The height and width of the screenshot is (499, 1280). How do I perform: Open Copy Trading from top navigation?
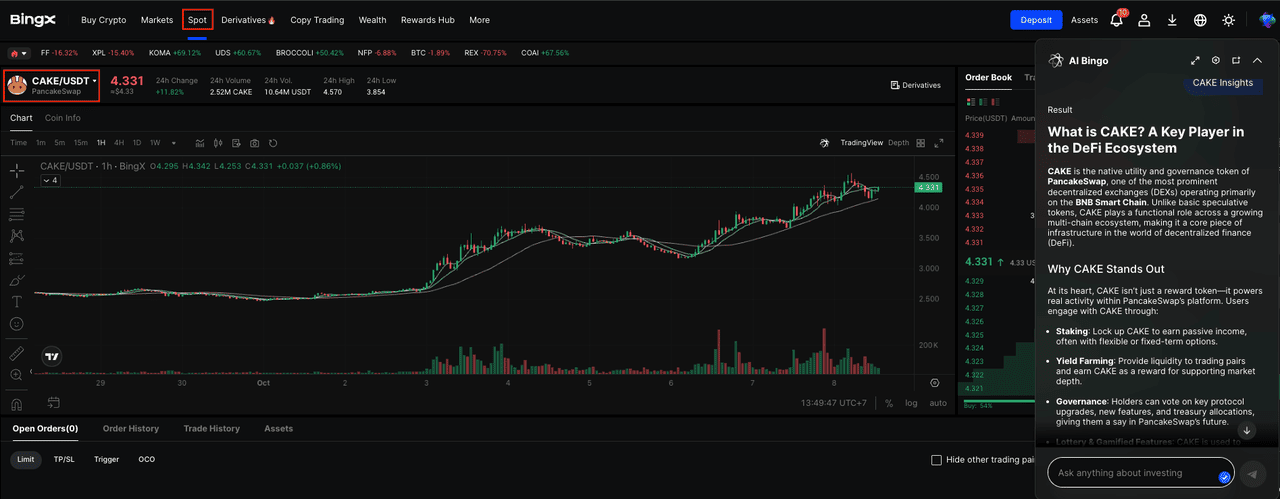[x=317, y=20]
